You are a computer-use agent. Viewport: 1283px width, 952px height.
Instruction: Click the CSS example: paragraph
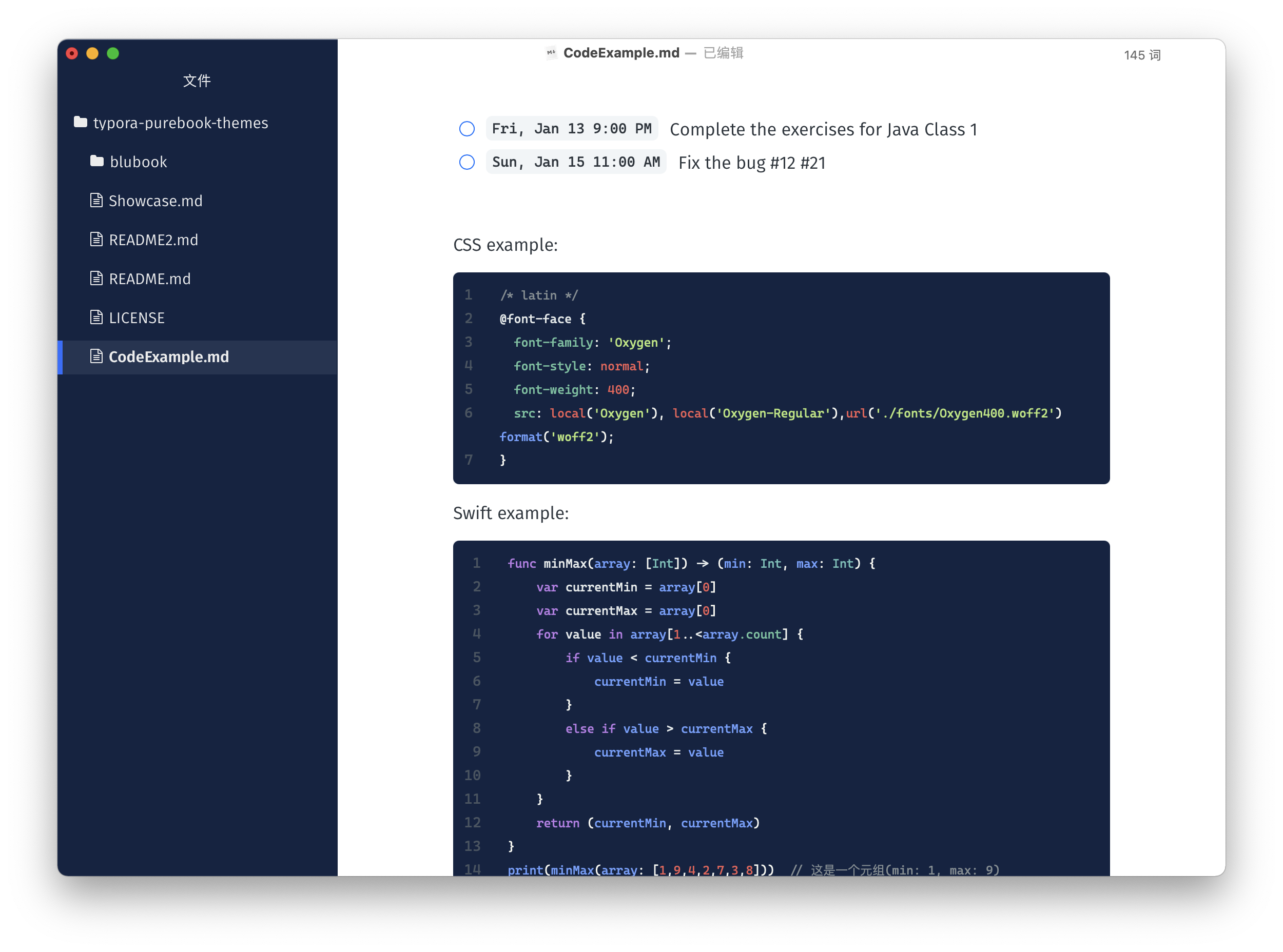coord(506,245)
